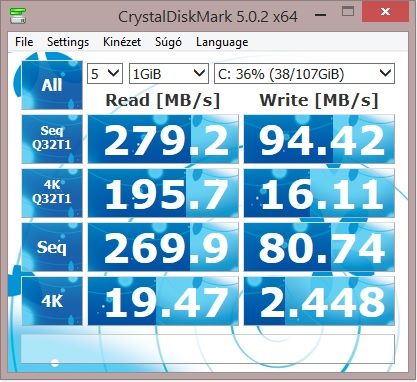417x382 pixels.
Task: Click the CrystalDiskMark app icon in title bar
Action: click(19, 15)
